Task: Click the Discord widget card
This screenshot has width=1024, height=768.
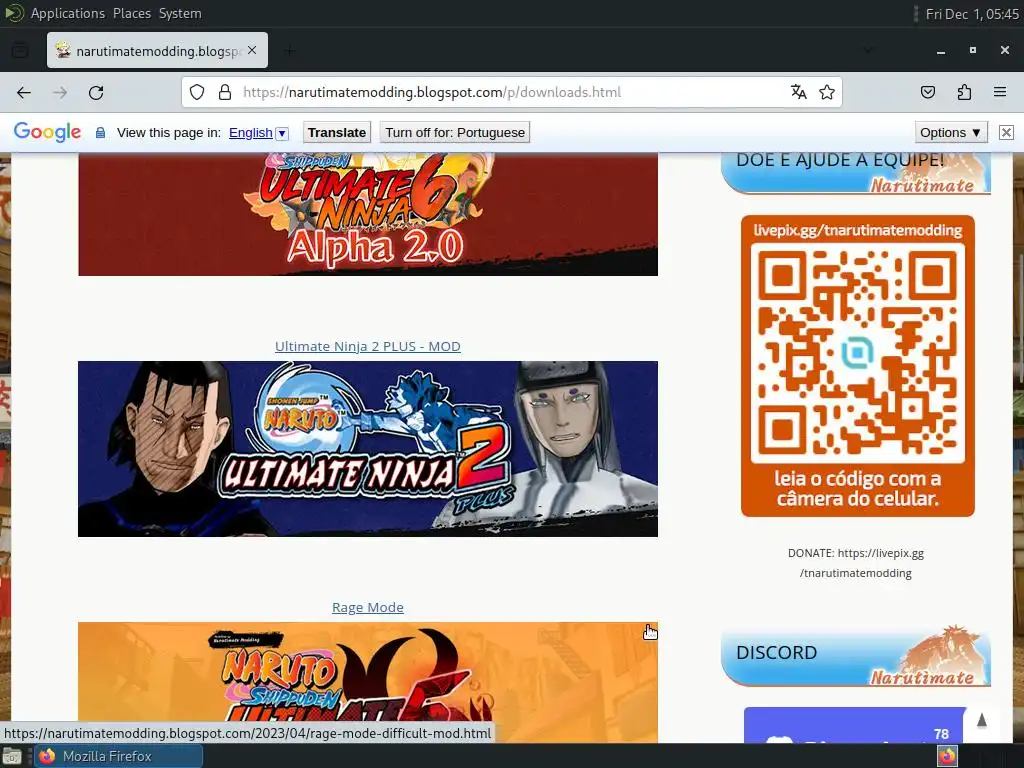Action: click(x=856, y=725)
